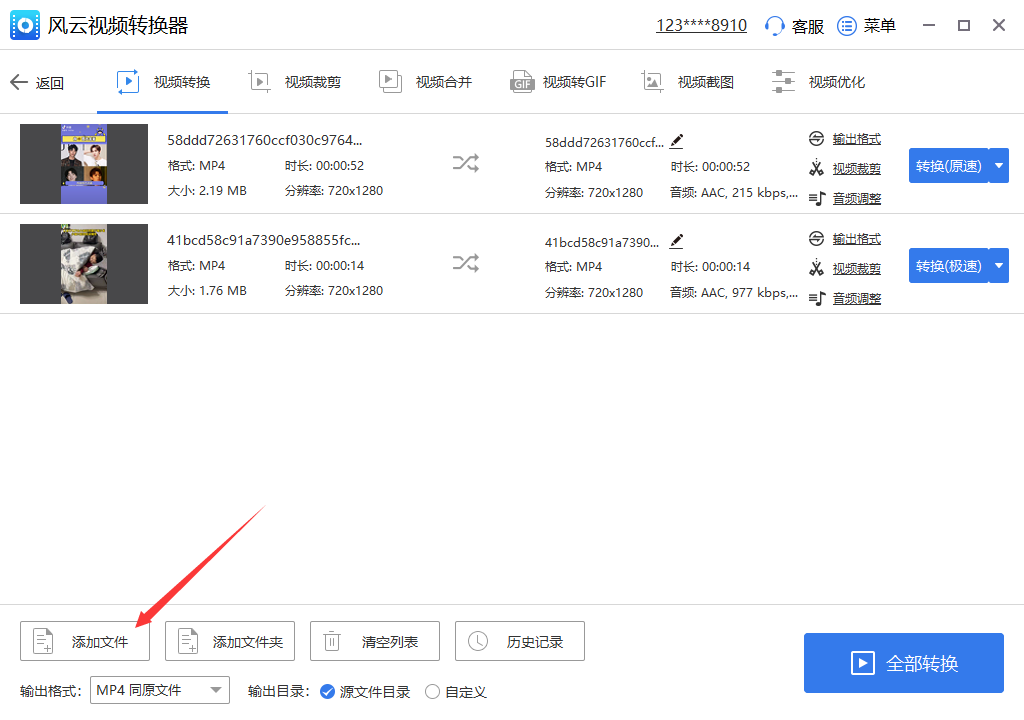Image resolution: width=1024 pixels, height=720 pixels.
Task: Open 历史记录 history button
Action: point(520,641)
